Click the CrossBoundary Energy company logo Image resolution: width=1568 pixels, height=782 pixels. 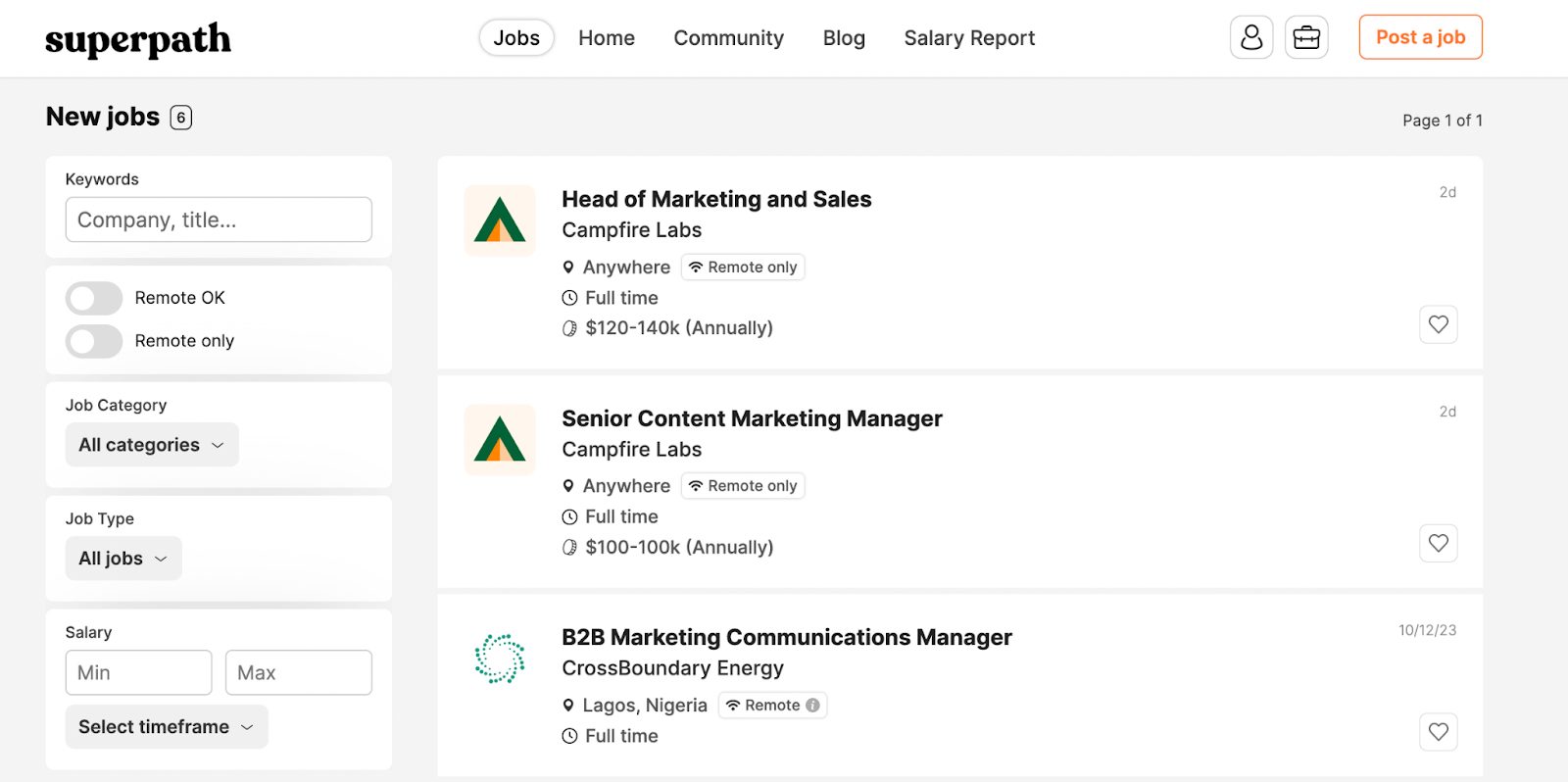click(x=500, y=659)
